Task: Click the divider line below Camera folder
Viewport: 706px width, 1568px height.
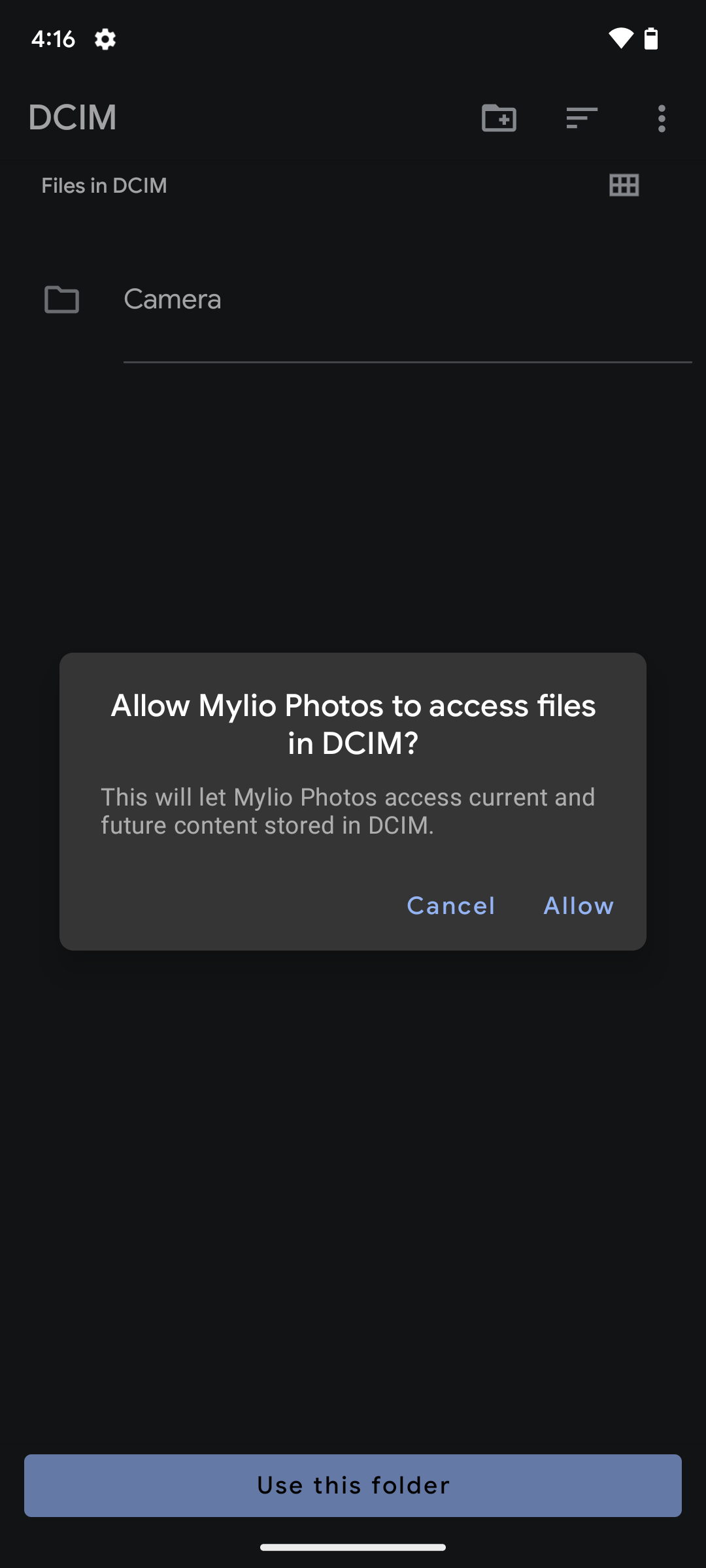Action: 407,362
